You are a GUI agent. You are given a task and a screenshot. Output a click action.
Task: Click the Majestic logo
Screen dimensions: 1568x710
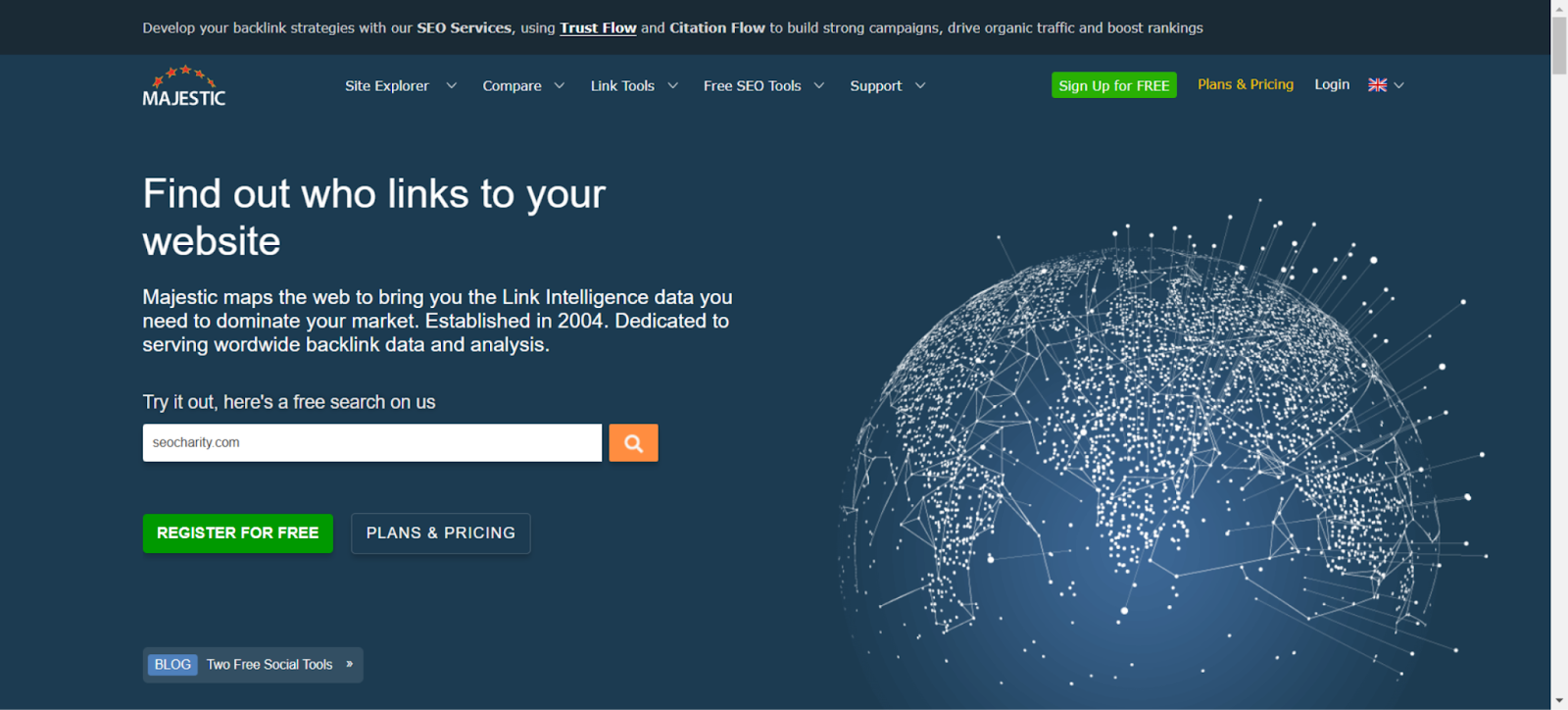coord(184,85)
